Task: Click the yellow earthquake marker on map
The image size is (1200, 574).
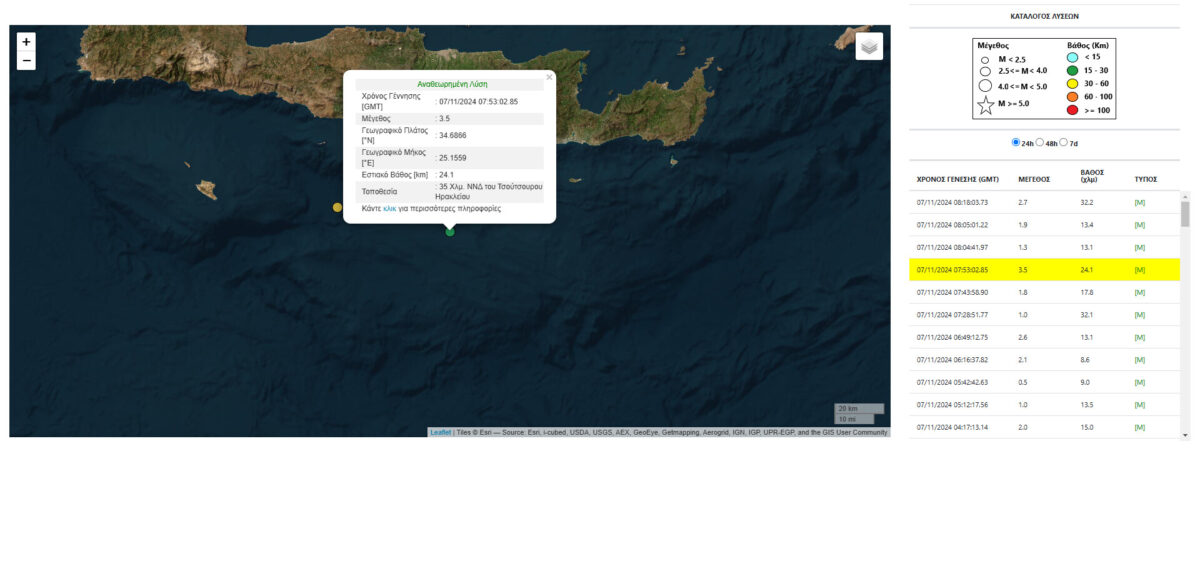Action: tap(337, 207)
